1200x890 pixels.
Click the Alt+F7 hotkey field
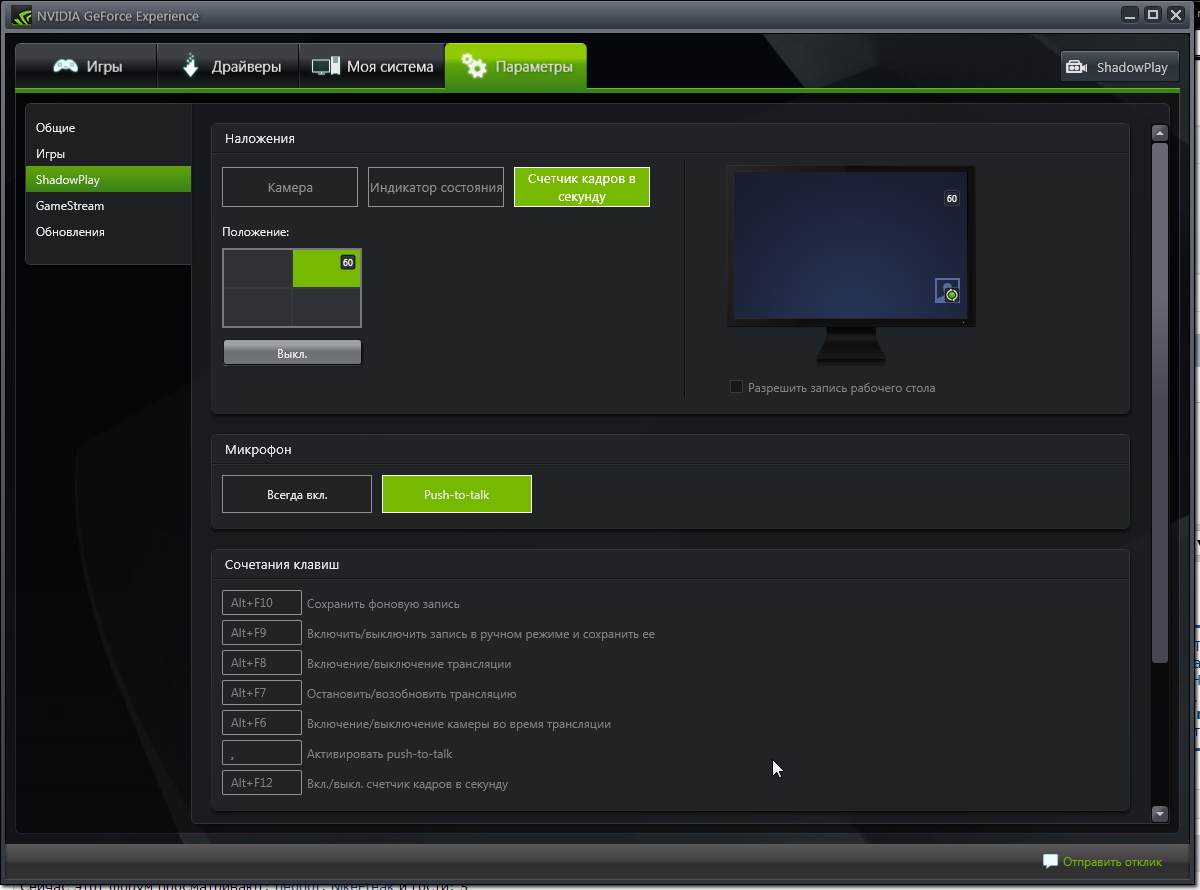point(262,693)
